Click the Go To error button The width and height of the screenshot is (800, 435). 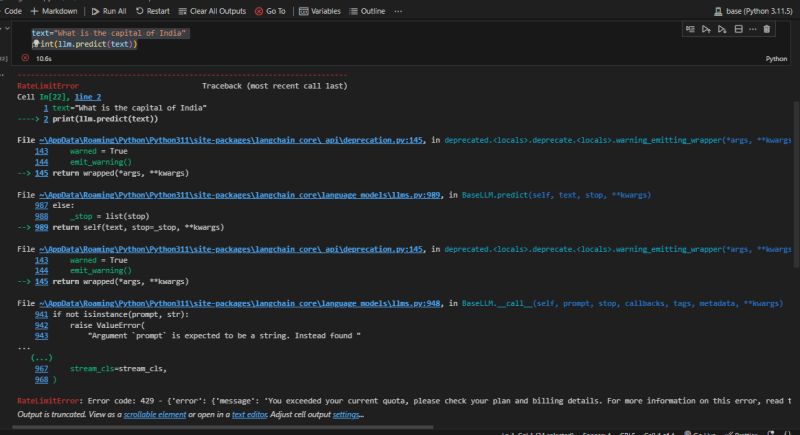[x=270, y=11]
